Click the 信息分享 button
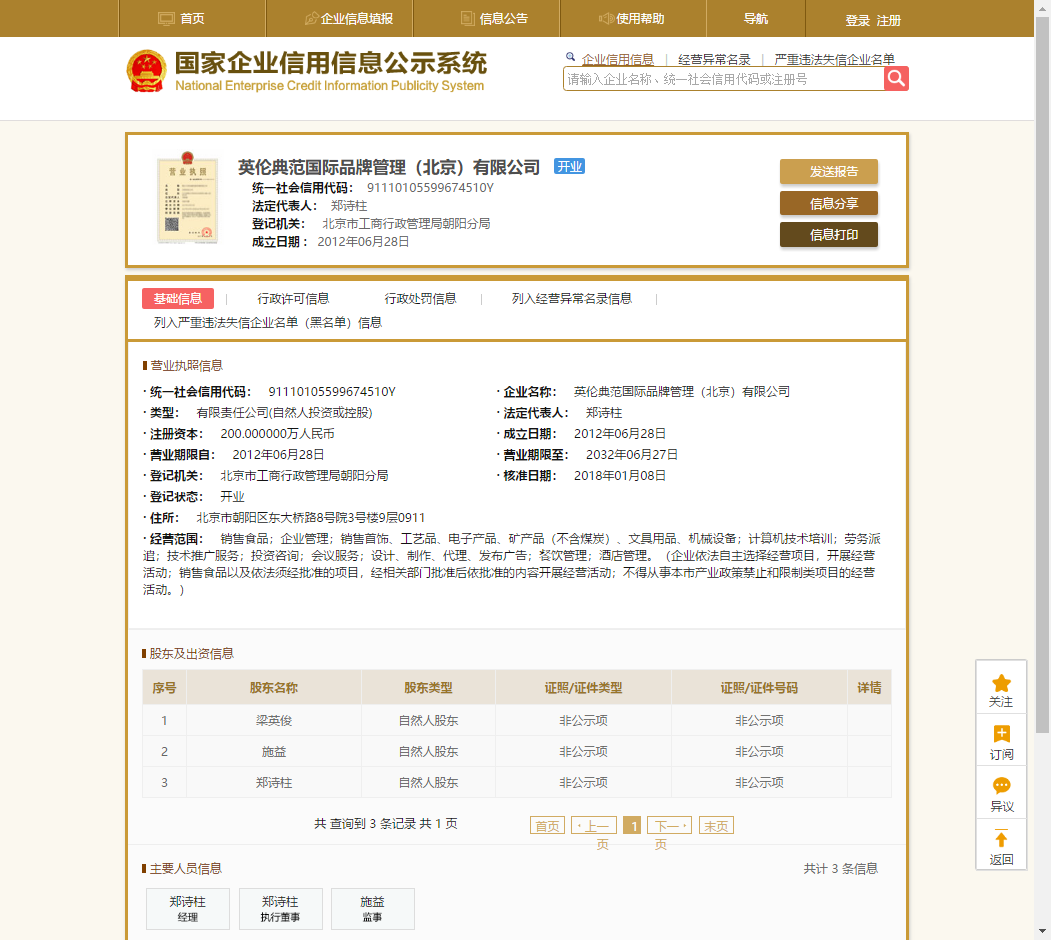Image resolution: width=1051 pixels, height=940 pixels. click(828, 203)
